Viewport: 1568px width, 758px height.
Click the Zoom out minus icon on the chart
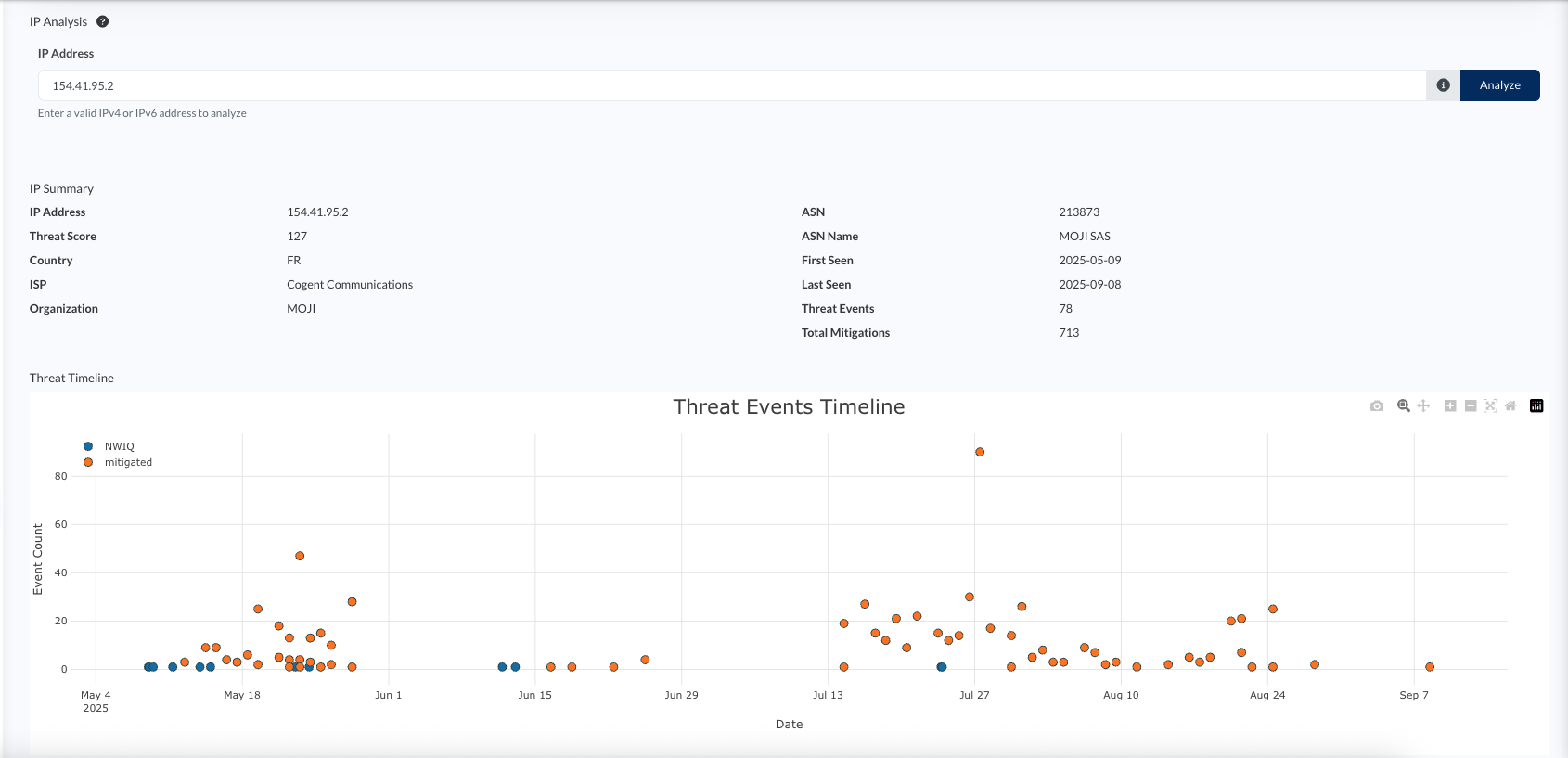pyautogui.click(x=1471, y=405)
